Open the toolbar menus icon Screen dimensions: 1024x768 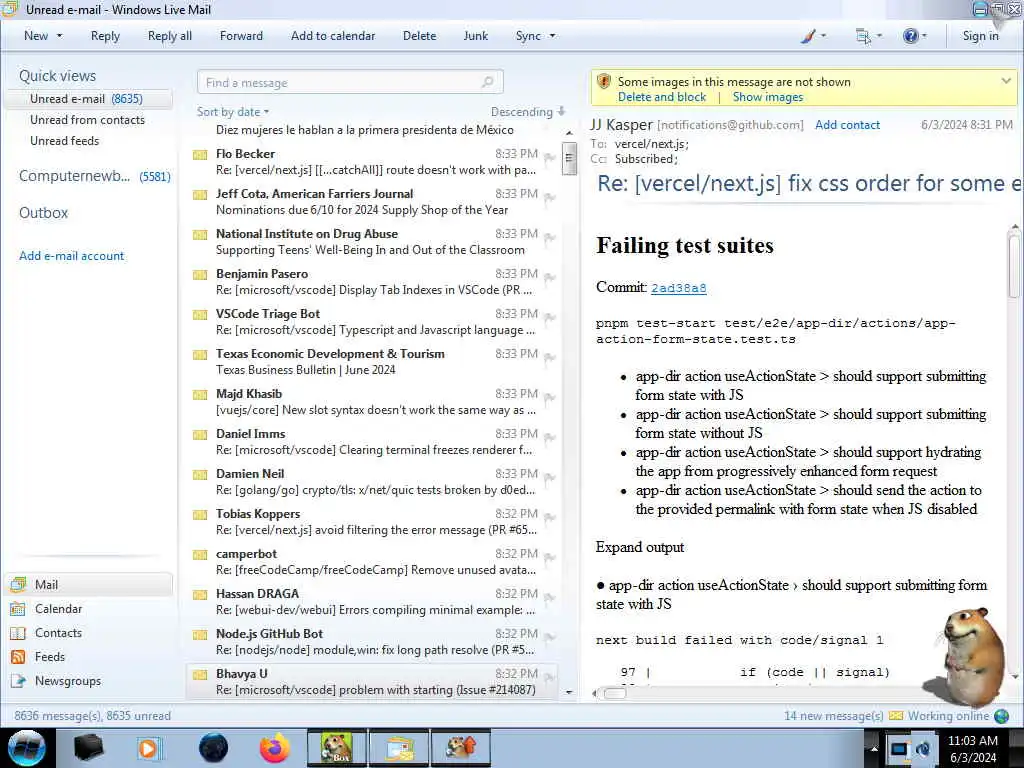[863, 36]
